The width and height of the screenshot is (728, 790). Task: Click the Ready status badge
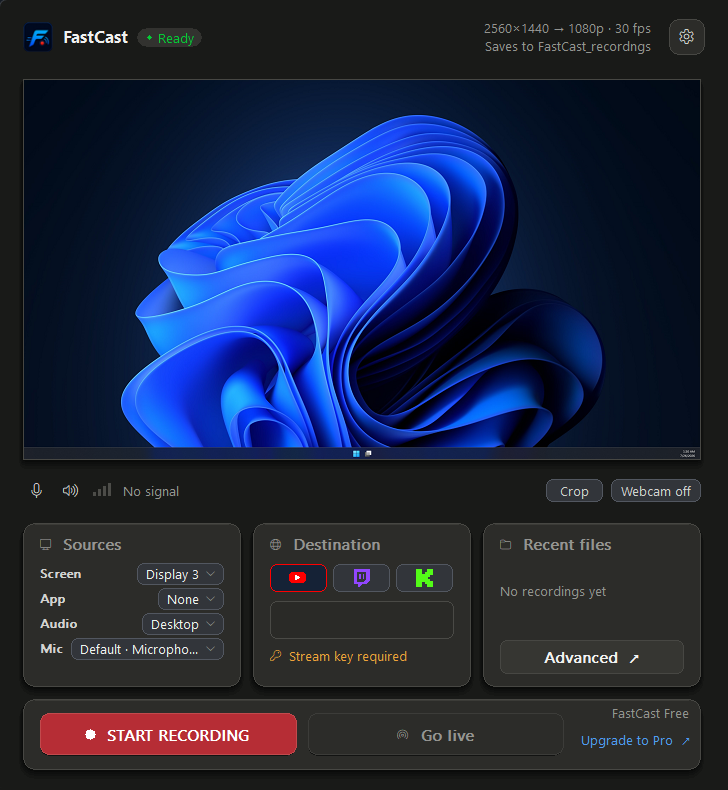pos(170,38)
